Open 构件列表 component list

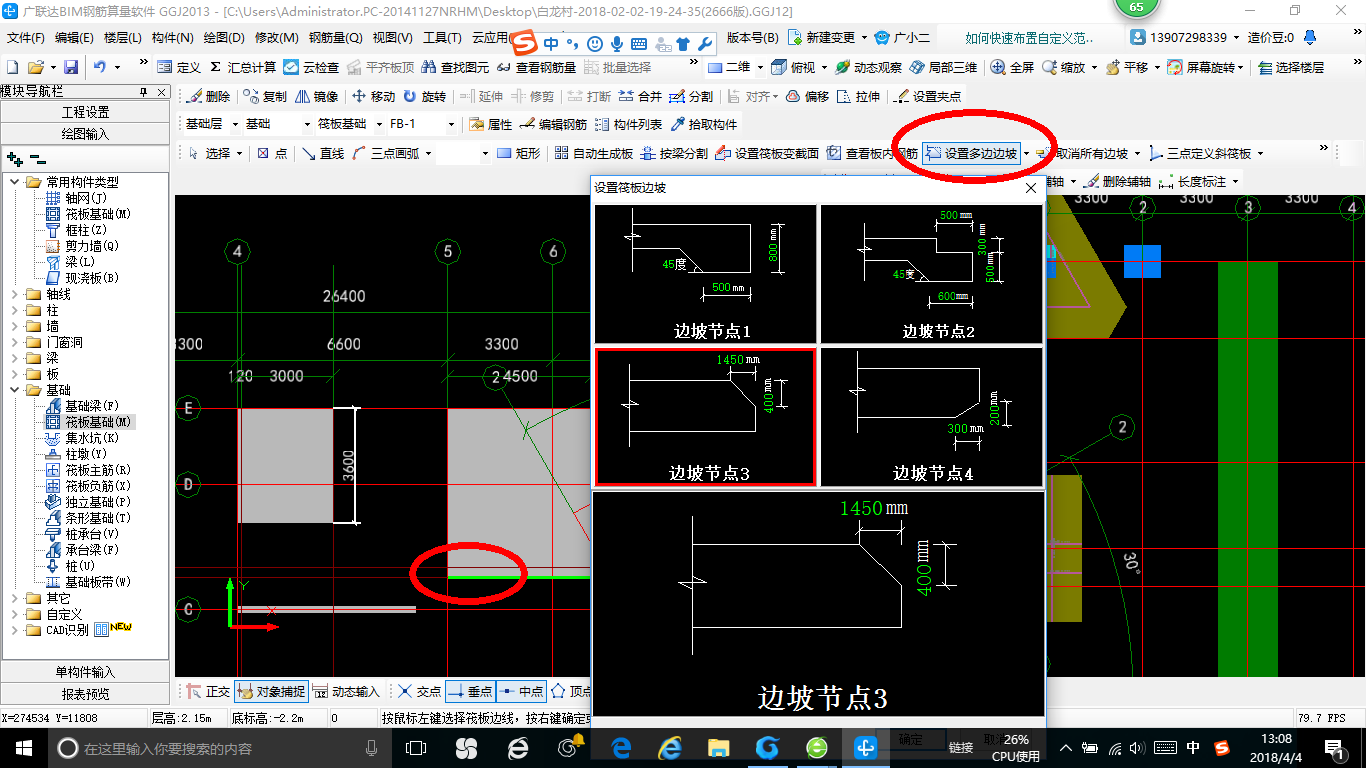pos(629,125)
